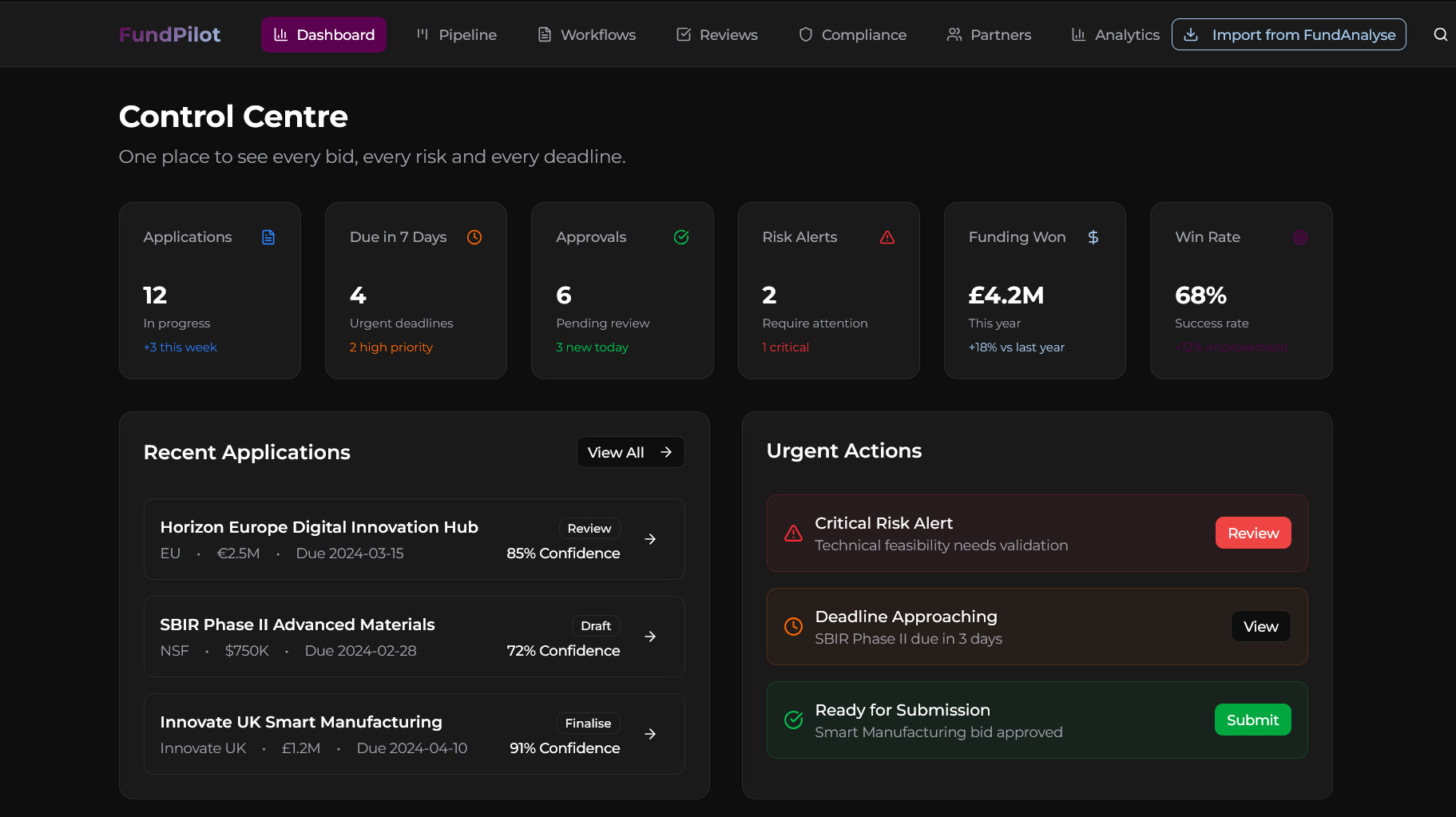Click the Win Rate target icon
The width and height of the screenshot is (1456, 817).
[x=1299, y=237]
